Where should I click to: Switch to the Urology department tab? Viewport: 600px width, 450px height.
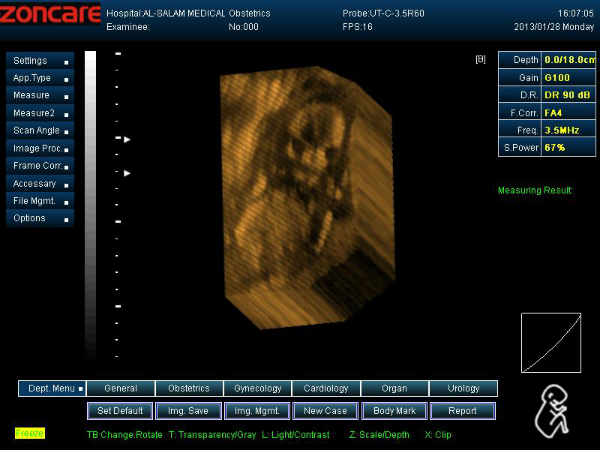(463, 388)
